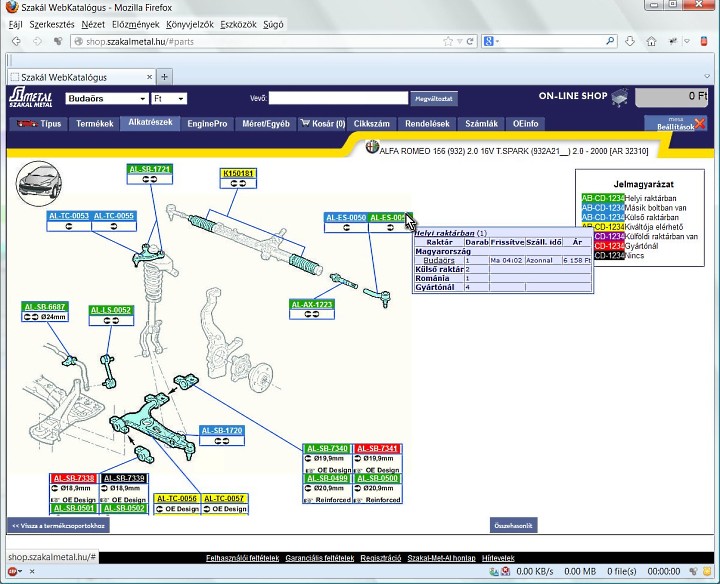This screenshot has height=584, width=720.
Task: Click red X on Beállítások button
Action: click(x=700, y=123)
